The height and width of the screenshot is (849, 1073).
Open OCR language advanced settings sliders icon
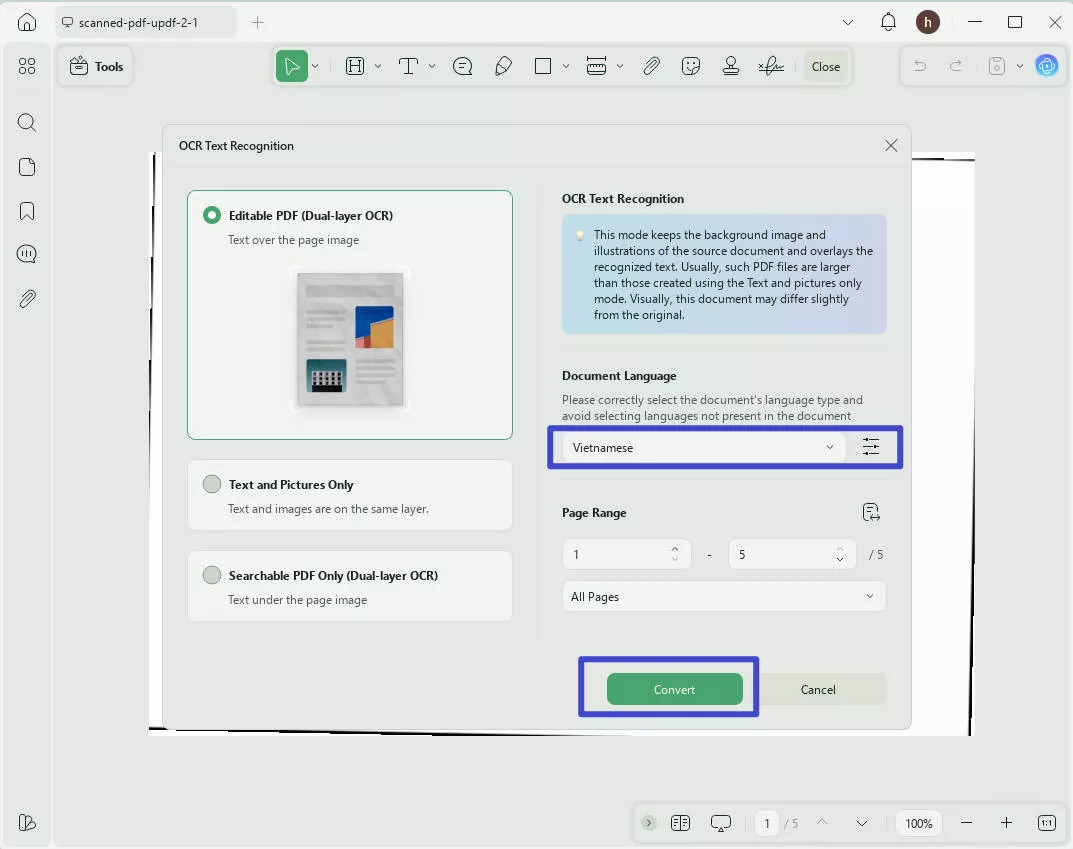870,447
